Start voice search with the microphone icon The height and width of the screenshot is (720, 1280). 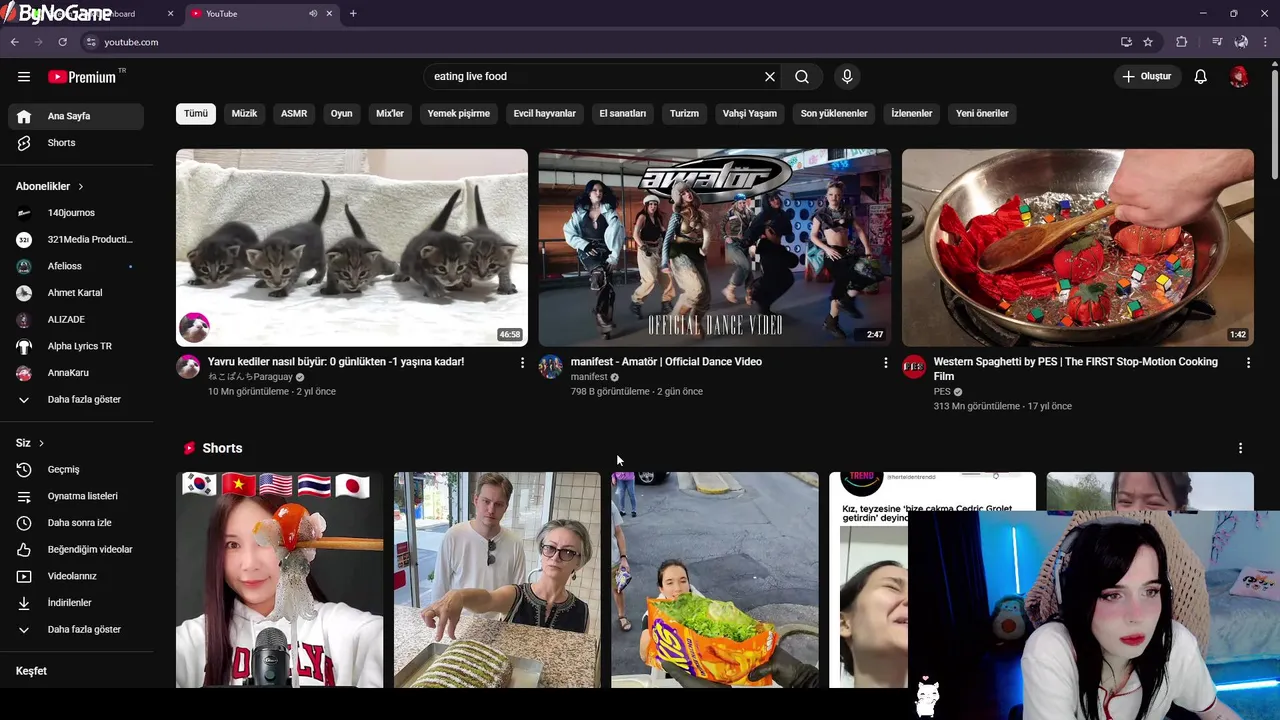[x=847, y=77]
